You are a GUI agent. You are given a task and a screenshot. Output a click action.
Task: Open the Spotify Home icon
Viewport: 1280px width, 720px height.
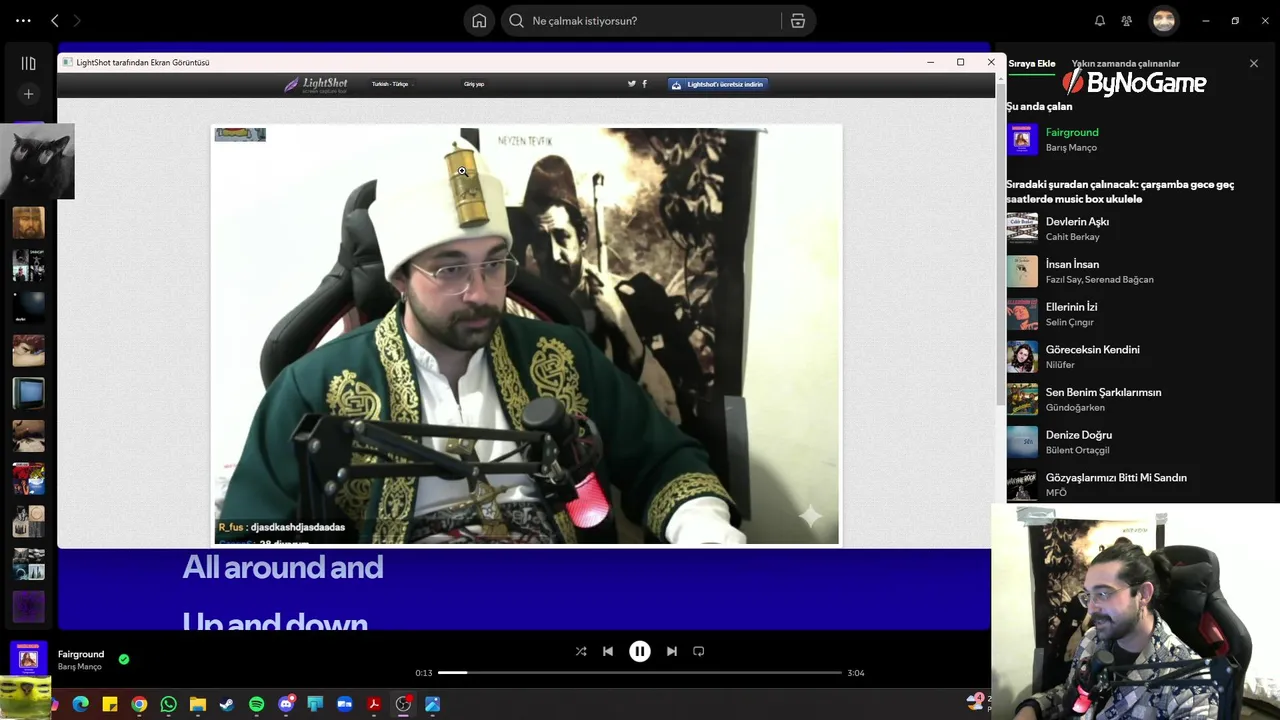click(479, 21)
